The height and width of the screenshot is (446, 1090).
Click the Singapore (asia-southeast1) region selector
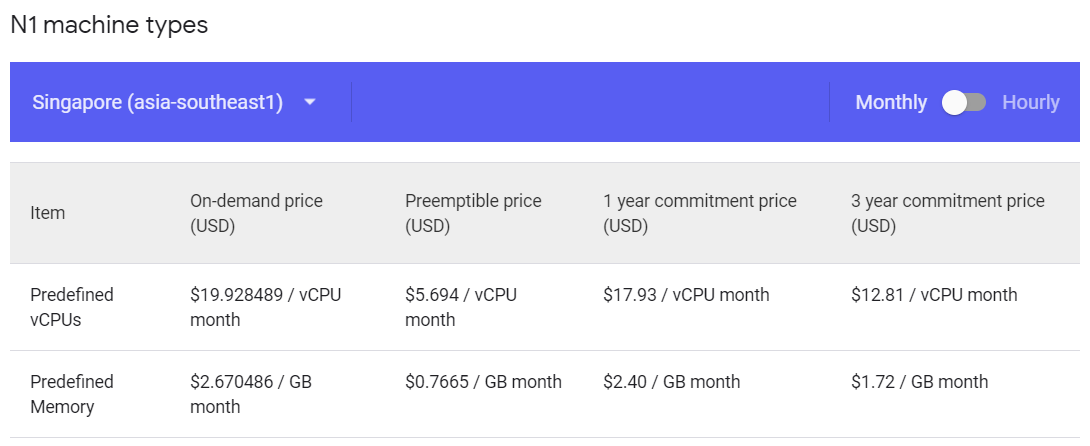(x=175, y=103)
